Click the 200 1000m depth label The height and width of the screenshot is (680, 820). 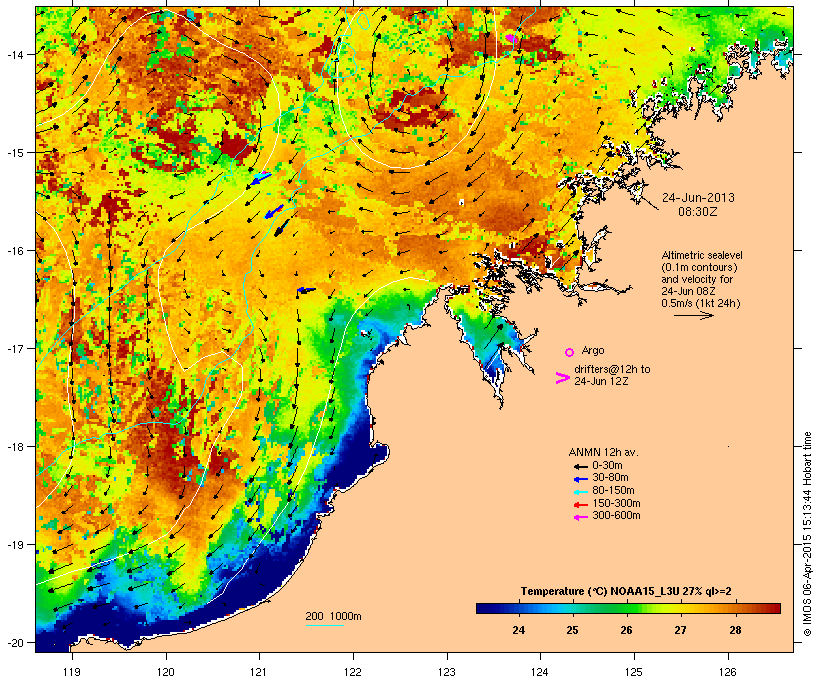333,616
